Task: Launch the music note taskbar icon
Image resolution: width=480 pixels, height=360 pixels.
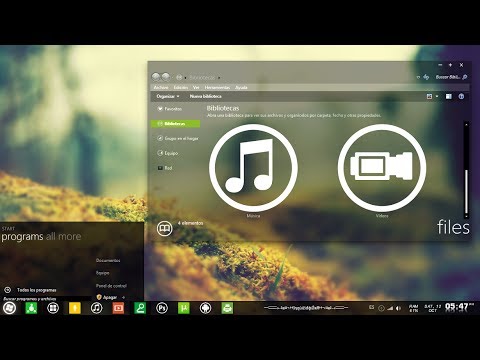Action: (96, 308)
